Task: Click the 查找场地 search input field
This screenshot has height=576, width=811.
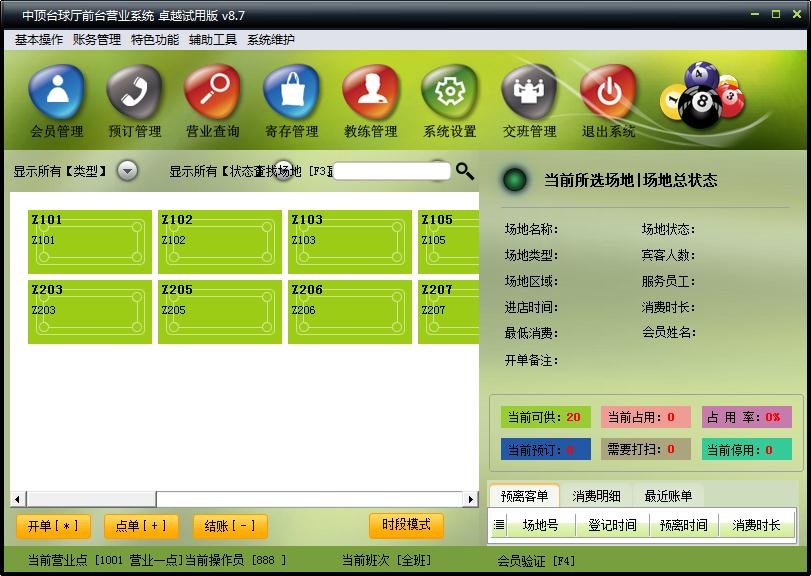Action: point(392,171)
